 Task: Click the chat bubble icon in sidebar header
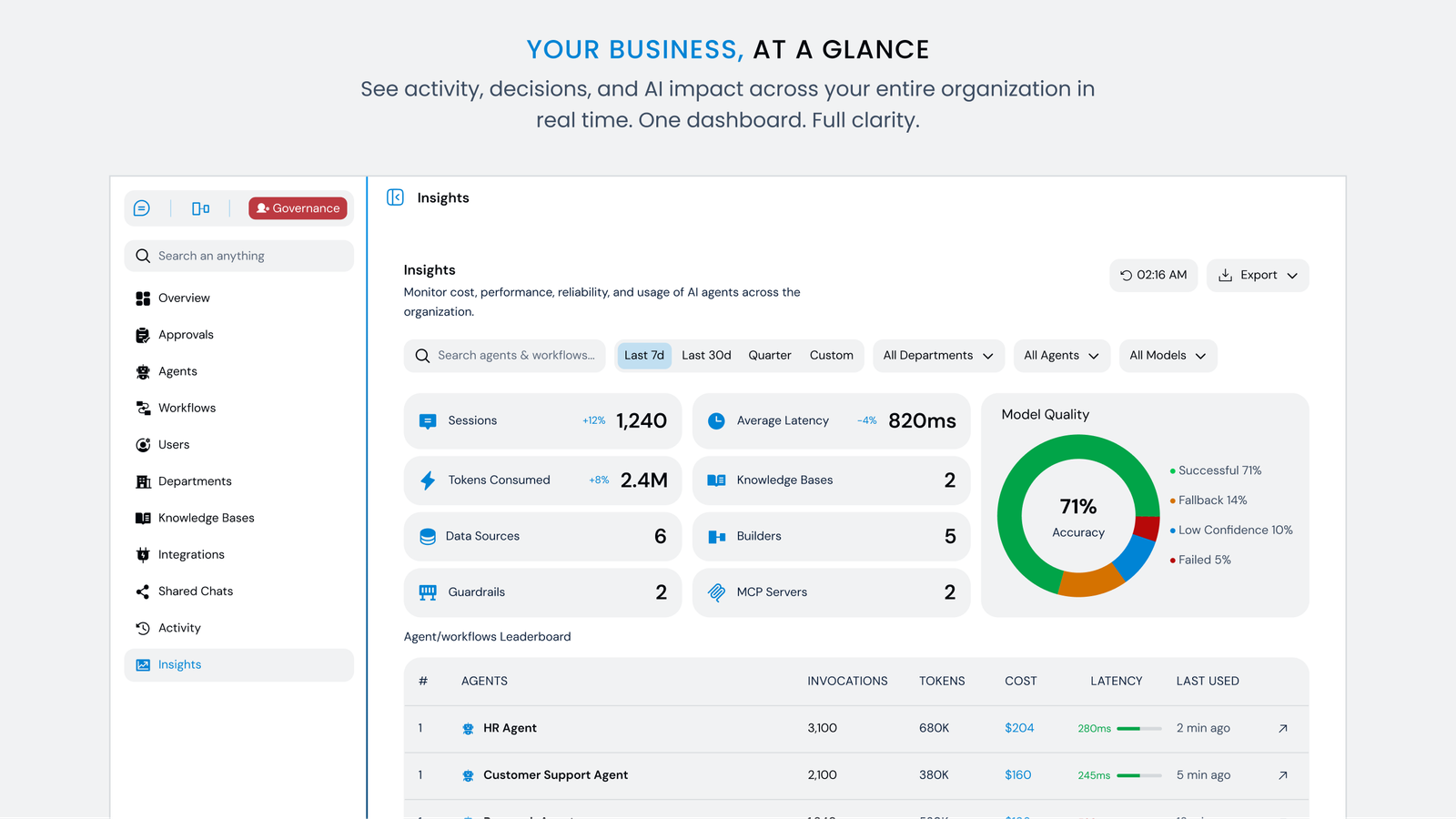click(x=142, y=208)
